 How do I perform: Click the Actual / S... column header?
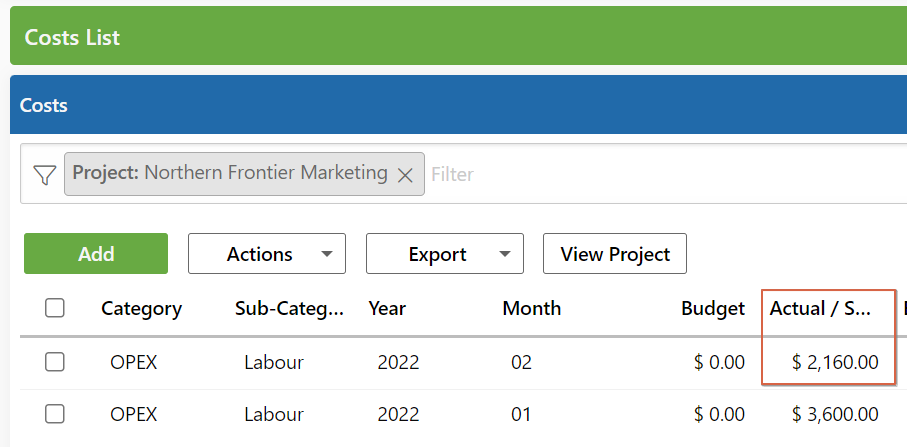coord(820,308)
